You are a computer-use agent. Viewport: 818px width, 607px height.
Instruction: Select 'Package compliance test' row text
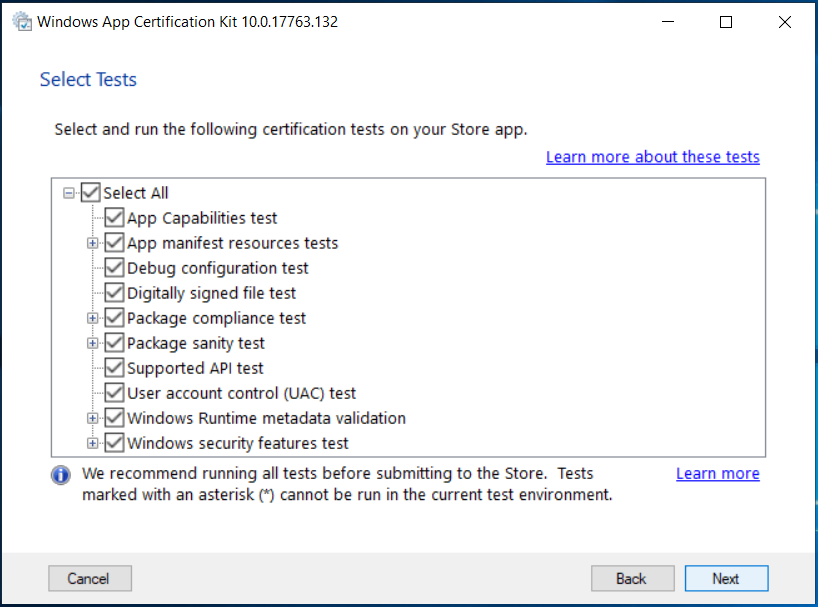[216, 318]
